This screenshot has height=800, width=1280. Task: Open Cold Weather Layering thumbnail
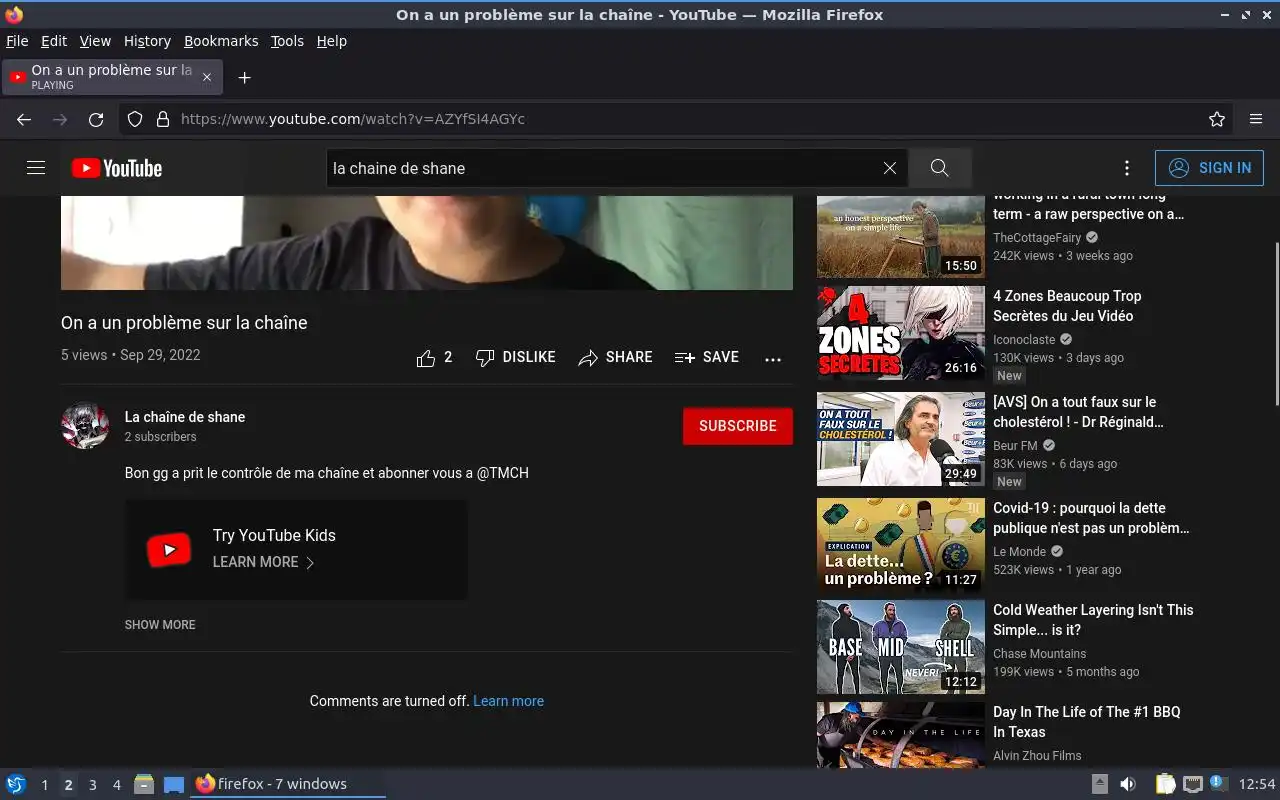coord(901,647)
